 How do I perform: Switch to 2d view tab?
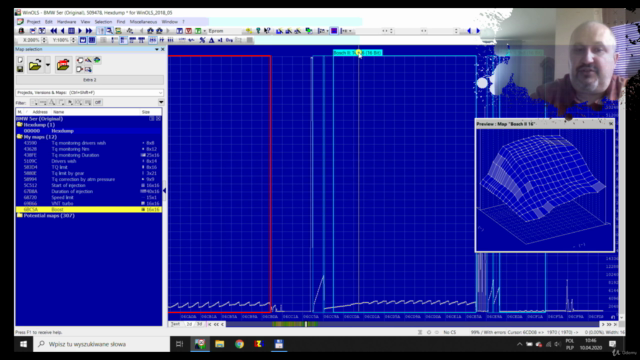tap(189, 324)
